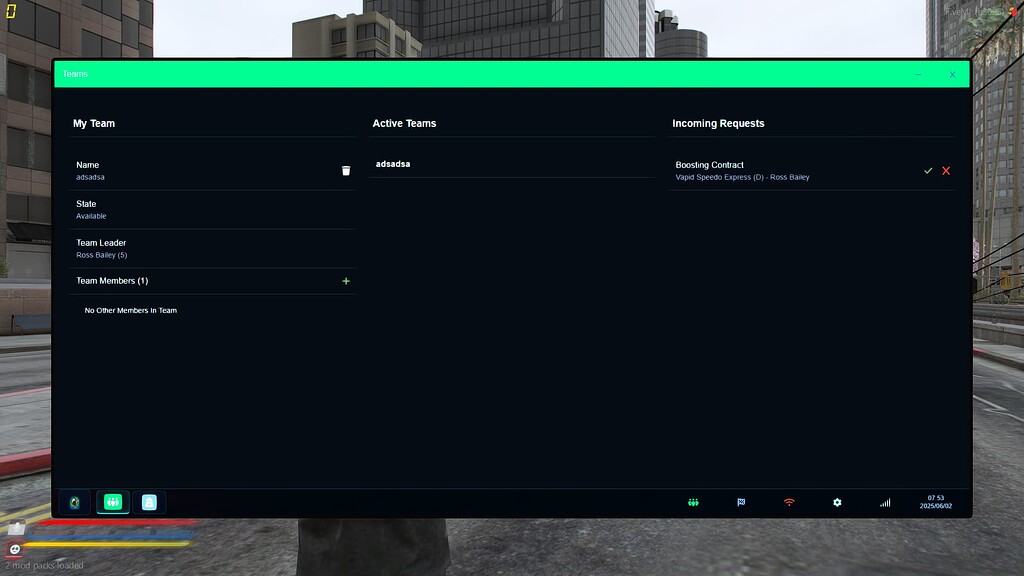Click the blue flag icon in tray
The image size is (1024, 576).
point(741,502)
